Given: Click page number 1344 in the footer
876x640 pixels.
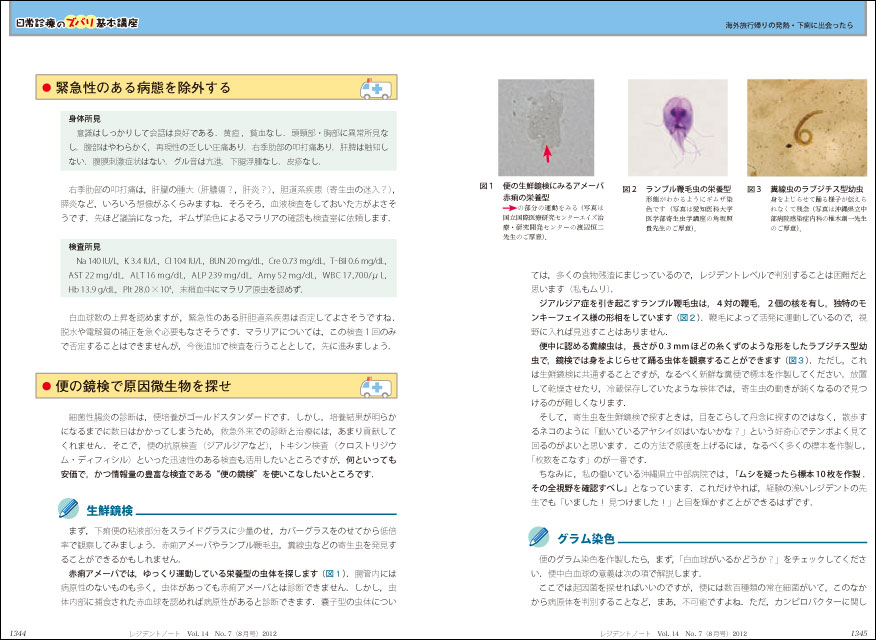Looking at the screenshot, I should pyautogui.click(x=22, y=633).
